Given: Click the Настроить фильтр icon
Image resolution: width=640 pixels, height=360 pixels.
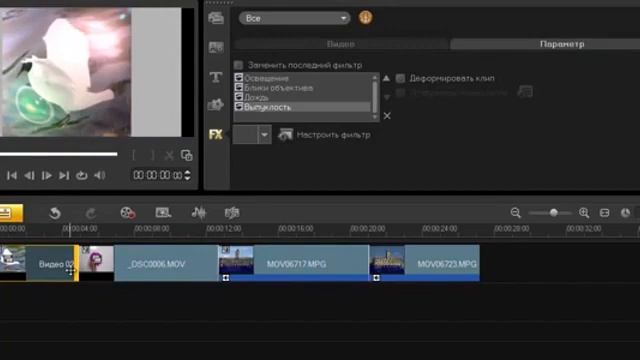Looking at the screenshot, I should point(285,135).
